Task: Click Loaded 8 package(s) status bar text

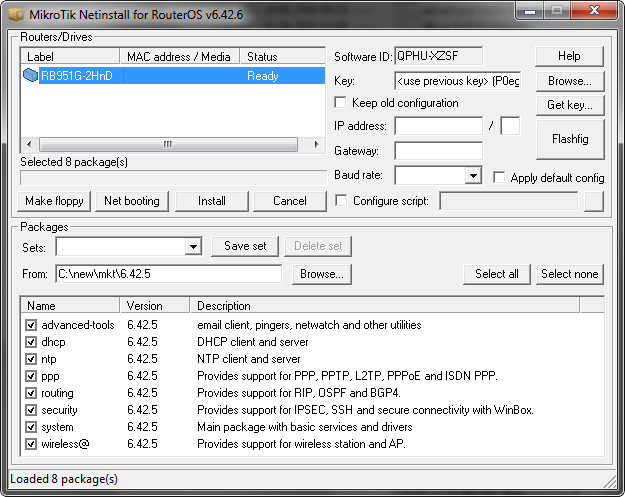Action: (64, 479)
